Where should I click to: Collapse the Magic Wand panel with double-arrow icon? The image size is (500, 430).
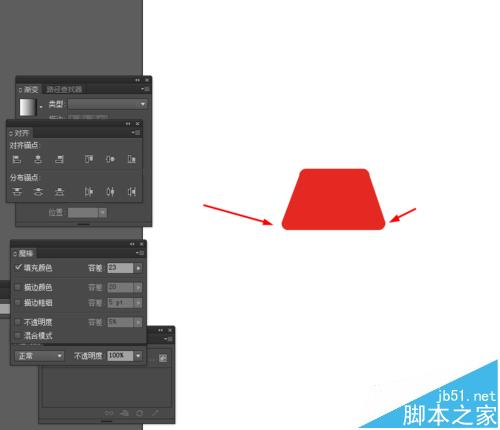(x=132, y=244)
